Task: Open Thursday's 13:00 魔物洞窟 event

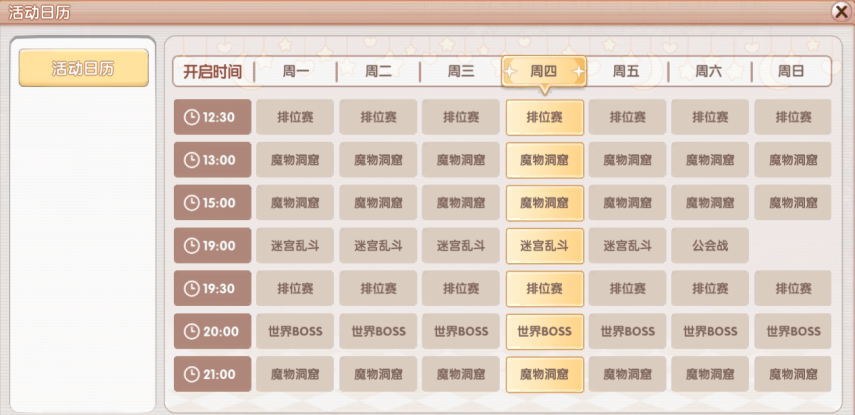Action: coord(545,160)
